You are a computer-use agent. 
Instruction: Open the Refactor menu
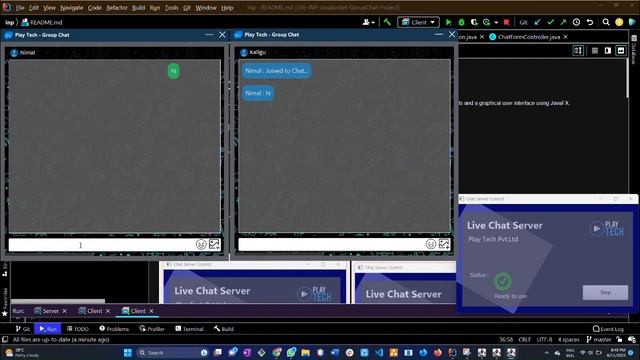(x=117, y=8)
